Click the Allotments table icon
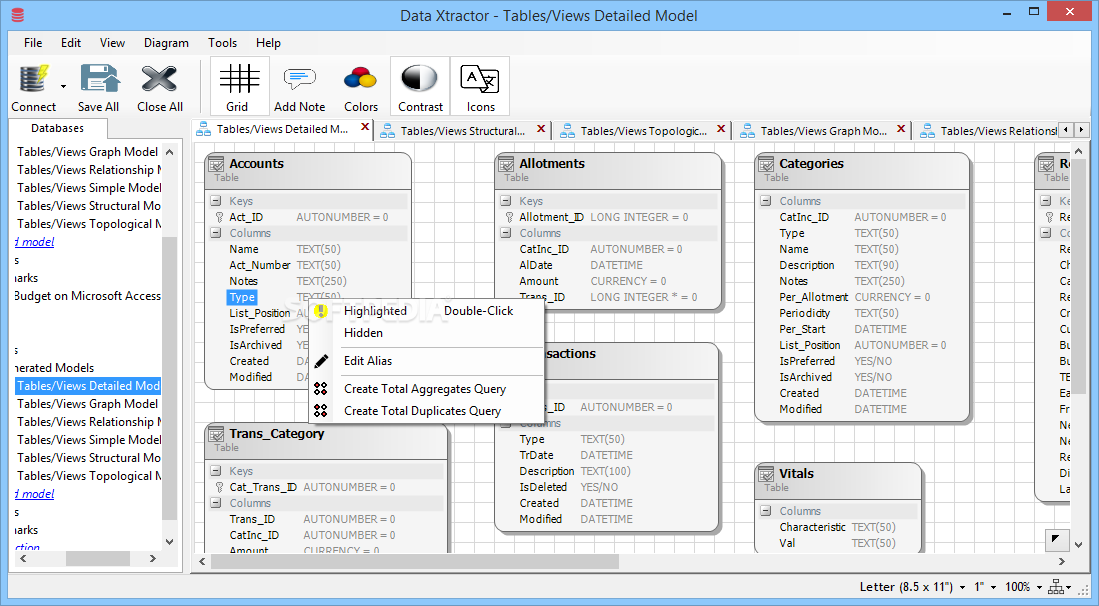1099x606 pixels. pos(506,164)
